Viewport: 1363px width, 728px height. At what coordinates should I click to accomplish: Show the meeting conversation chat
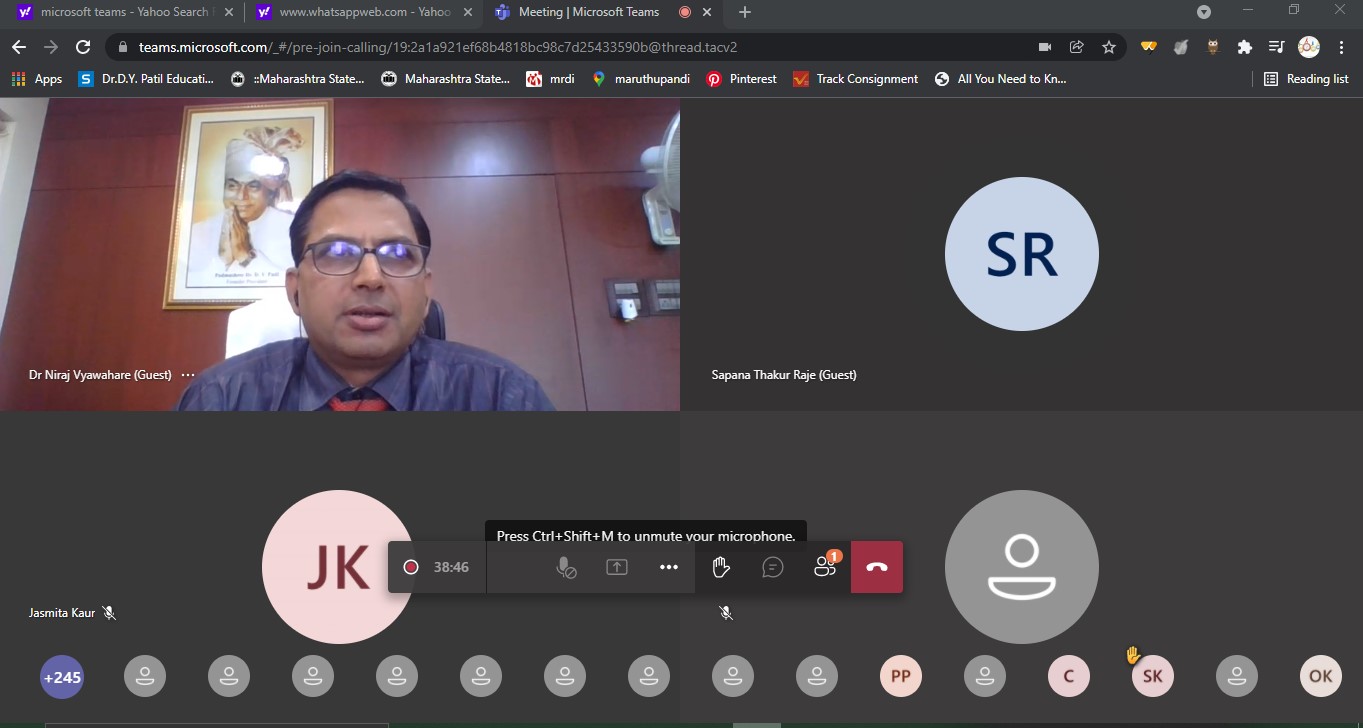tap(773, 567)
